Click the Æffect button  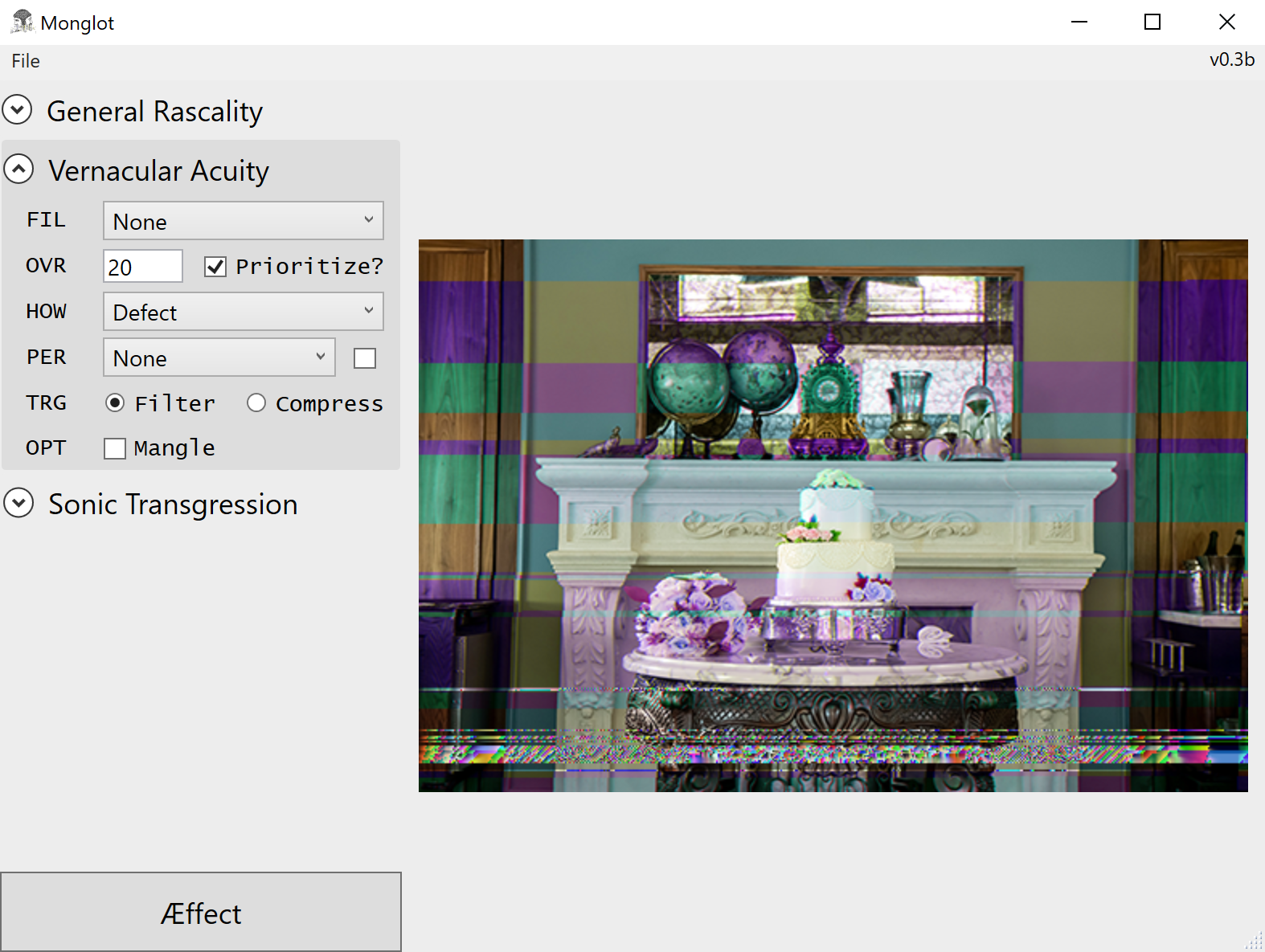[x=201, y=912]
